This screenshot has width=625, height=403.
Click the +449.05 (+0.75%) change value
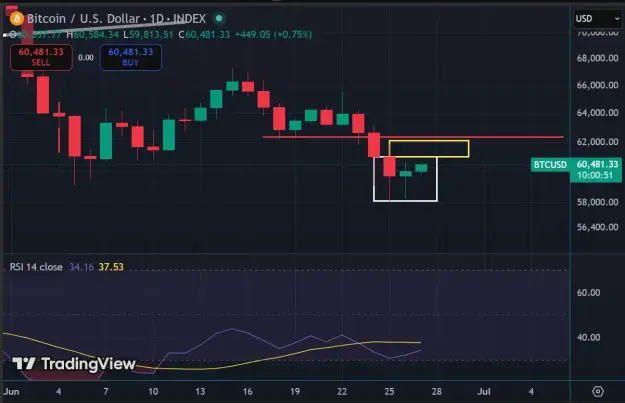(x=273, y=35)
